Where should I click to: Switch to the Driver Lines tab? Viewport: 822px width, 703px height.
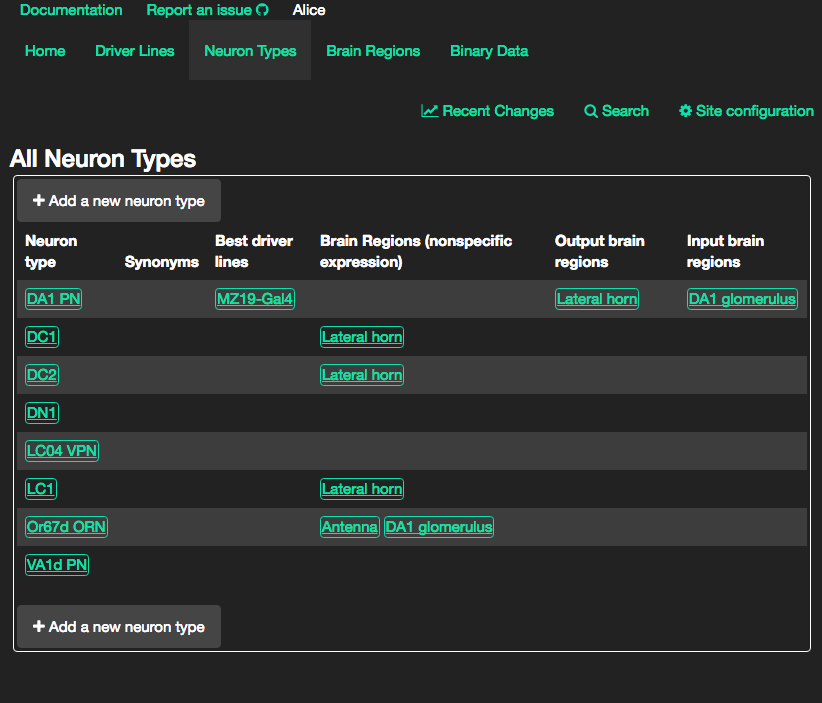click(x=135, y=51)
